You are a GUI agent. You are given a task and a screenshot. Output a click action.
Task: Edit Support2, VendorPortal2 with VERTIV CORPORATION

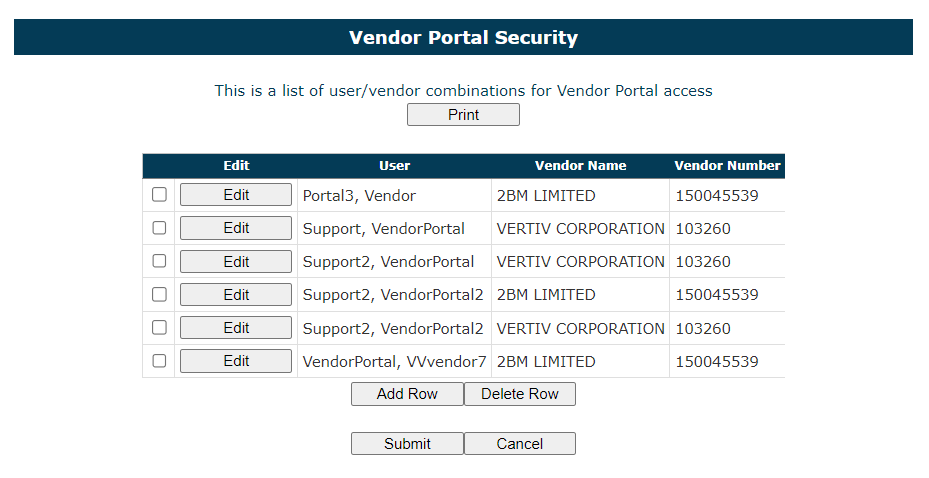click(x=236, y=328)
